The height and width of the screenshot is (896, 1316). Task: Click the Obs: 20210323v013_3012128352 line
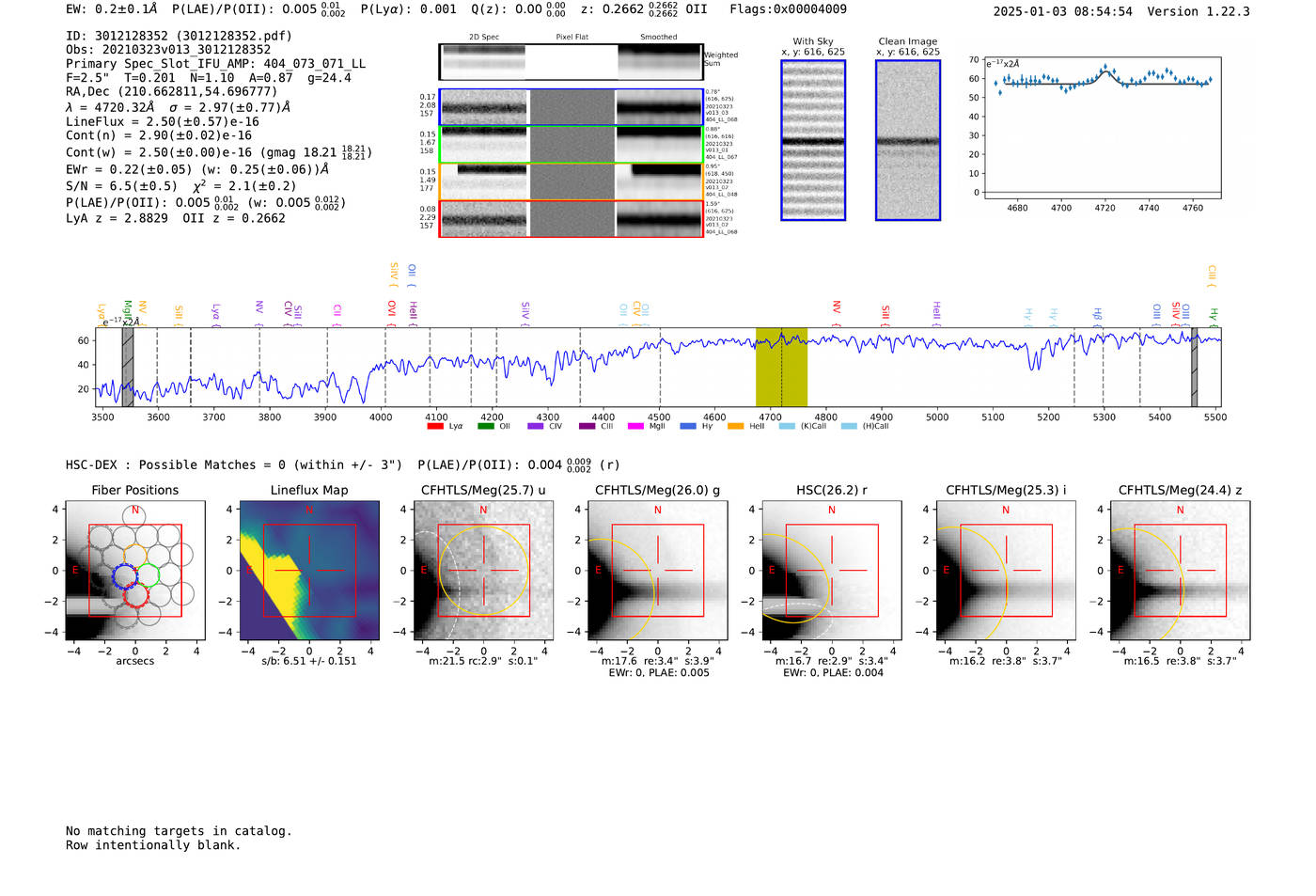(168, 50)
